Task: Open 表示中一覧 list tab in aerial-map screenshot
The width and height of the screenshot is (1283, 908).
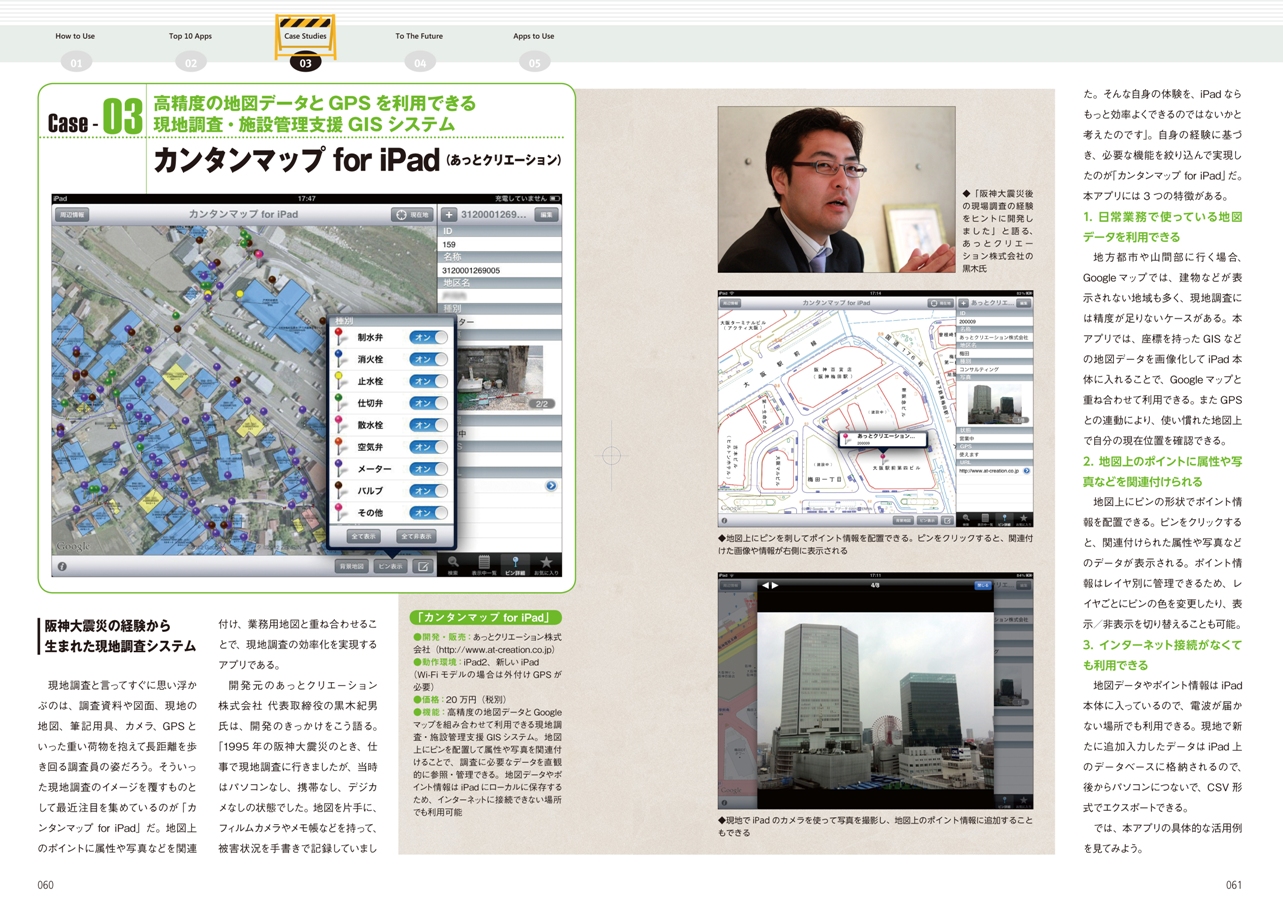Action: pyautogui.click(x=483, y=565)
